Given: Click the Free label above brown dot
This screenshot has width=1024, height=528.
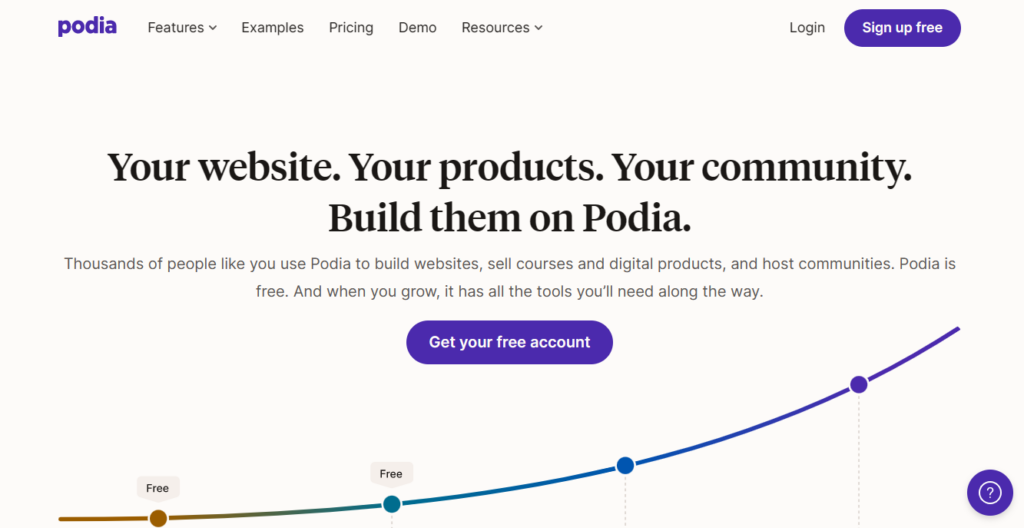Looking at the screenshot, I should tap(157, 488).
